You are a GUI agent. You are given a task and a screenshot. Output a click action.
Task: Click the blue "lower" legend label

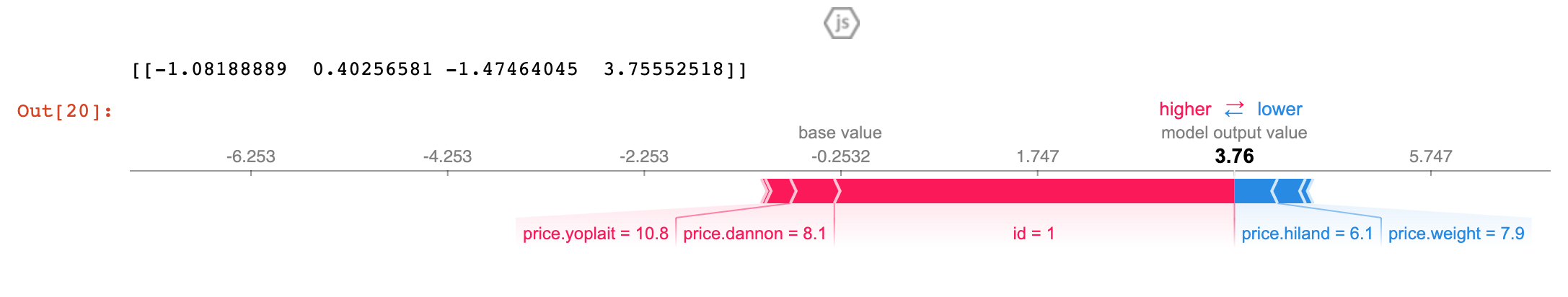[1279, 110]
